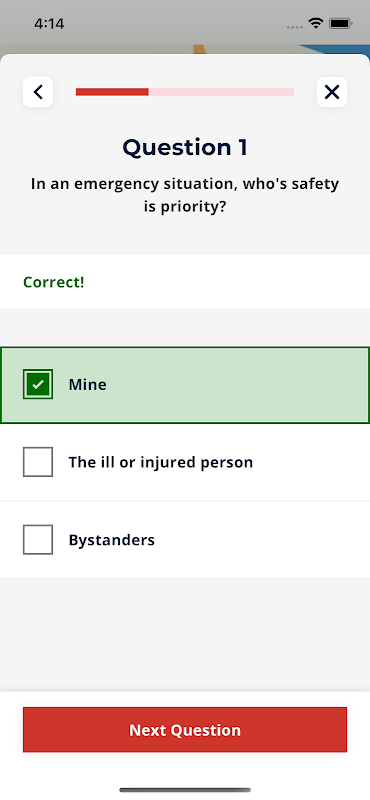The image size is (370, 800).
Task: Tap the Question 1 heading
Action: coord(185,147)
